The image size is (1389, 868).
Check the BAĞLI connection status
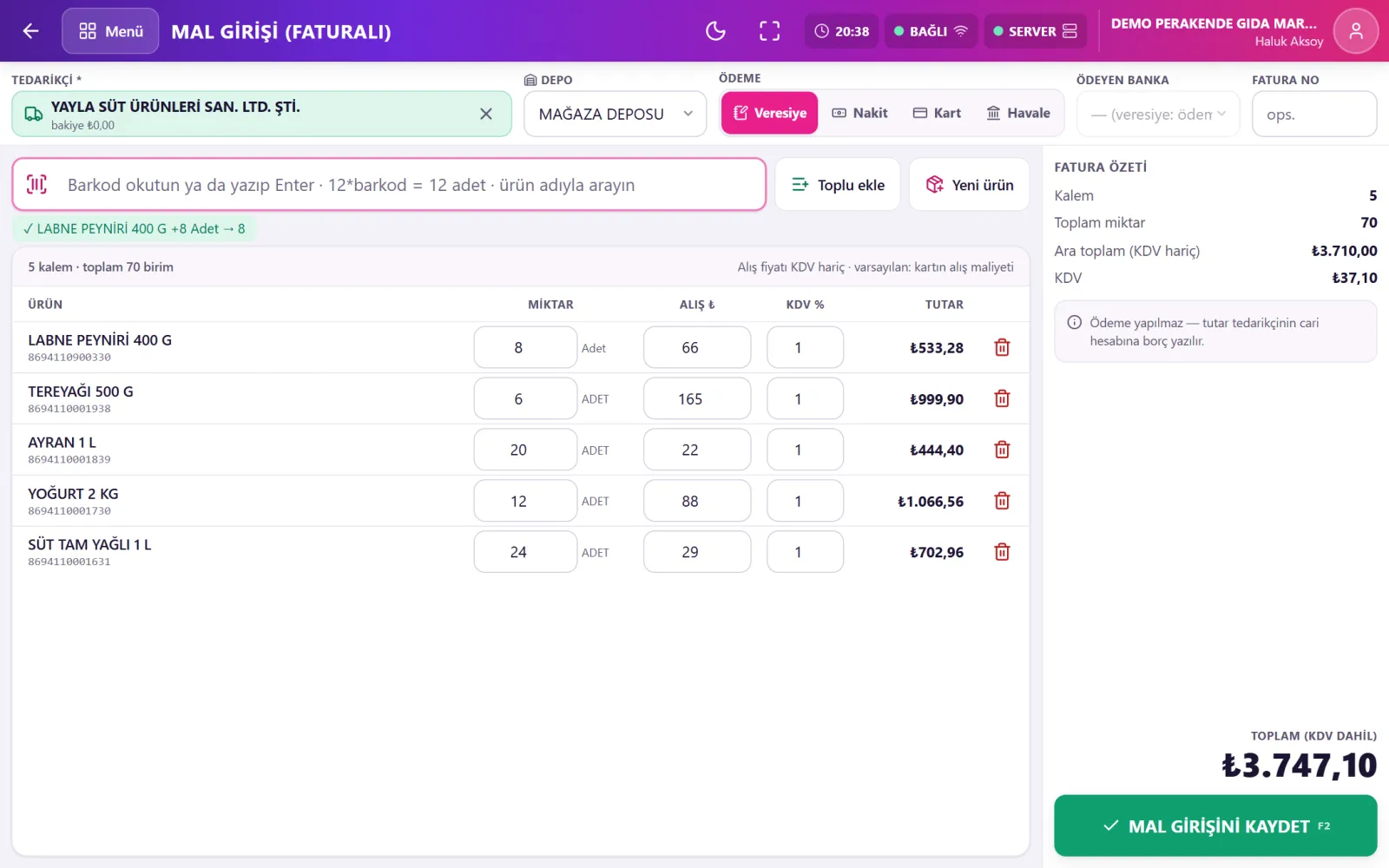coord(931,31)
